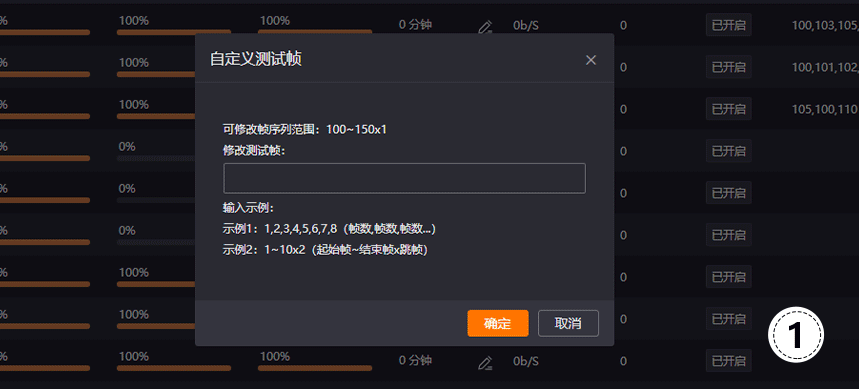Click the circled number 1 badge
859x389 pixels.
795,335
